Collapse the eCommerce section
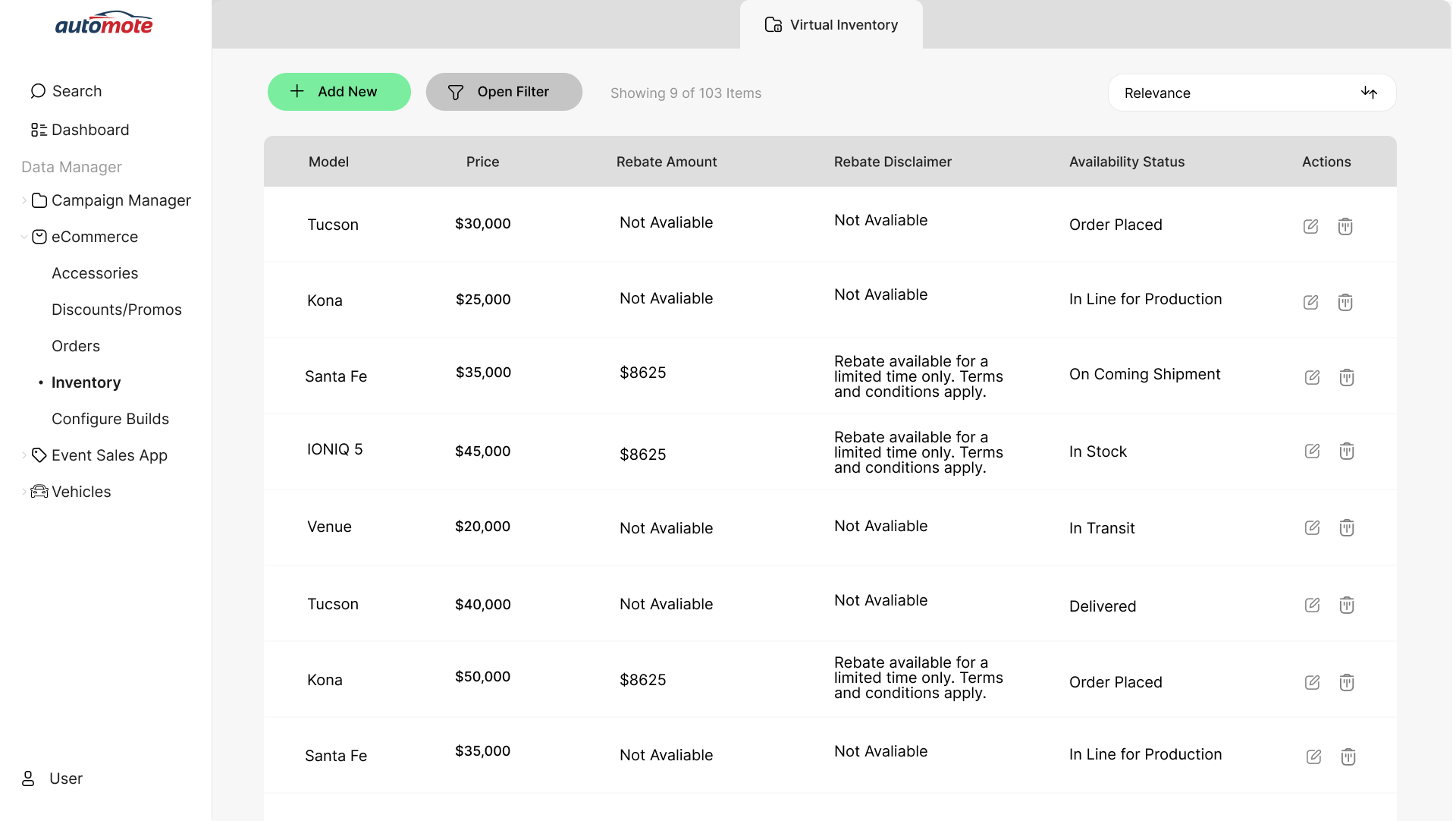Screen dimensions: 1456x821 [x=24, y=237]
